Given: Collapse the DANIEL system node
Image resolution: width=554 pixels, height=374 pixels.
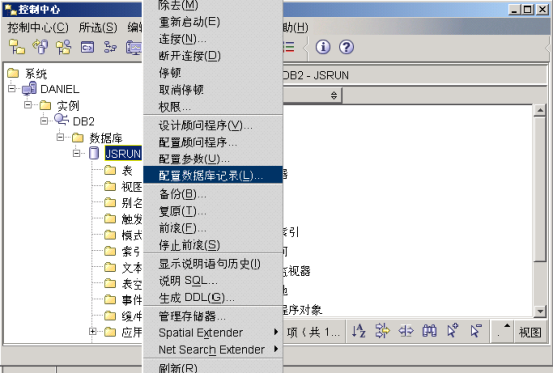Looking at the screenshot, I should tap(12, 88).
